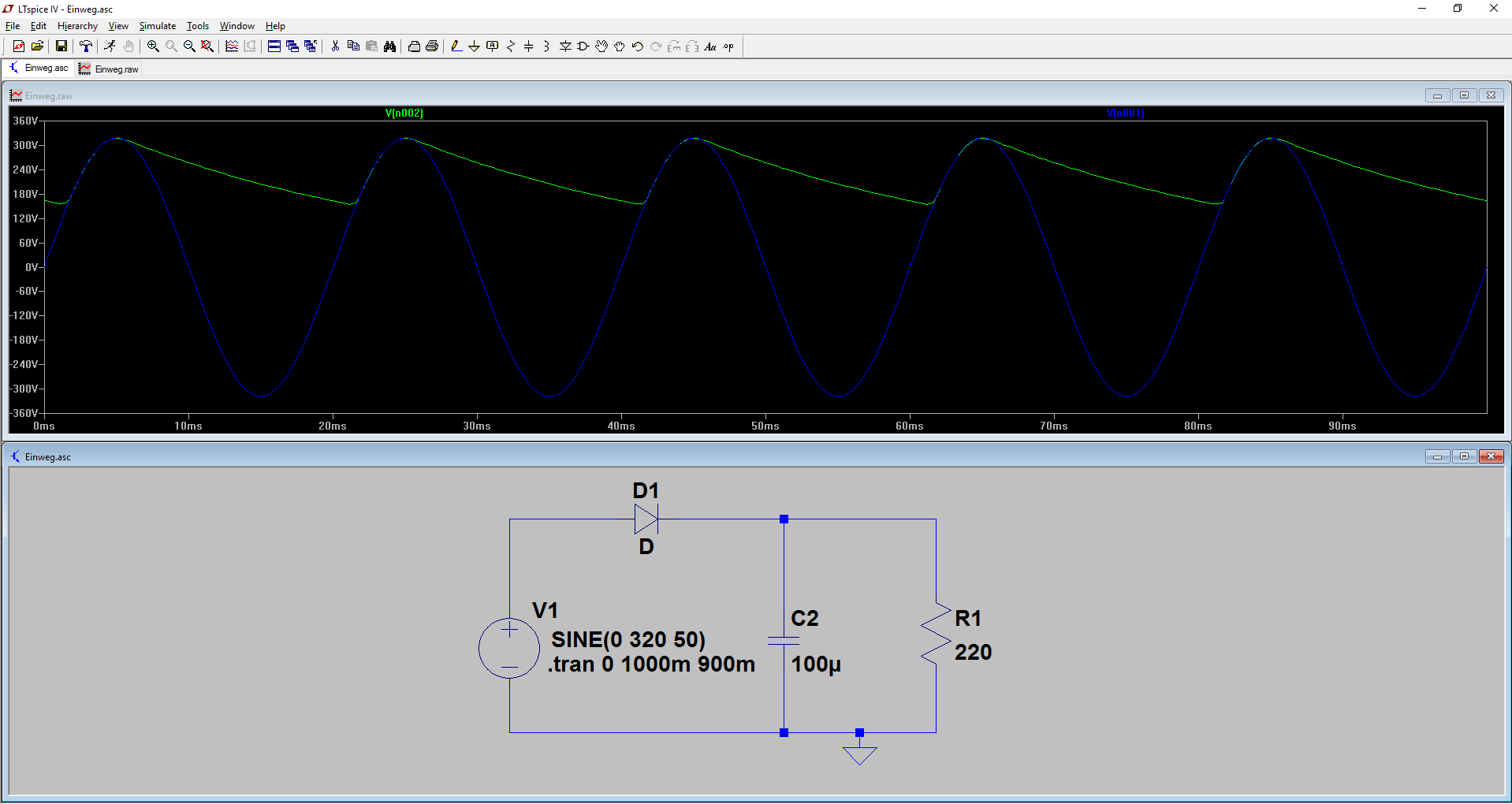Click the Zoom In magnifier icon
The image size is (1512, 804).
click(153, 47)
